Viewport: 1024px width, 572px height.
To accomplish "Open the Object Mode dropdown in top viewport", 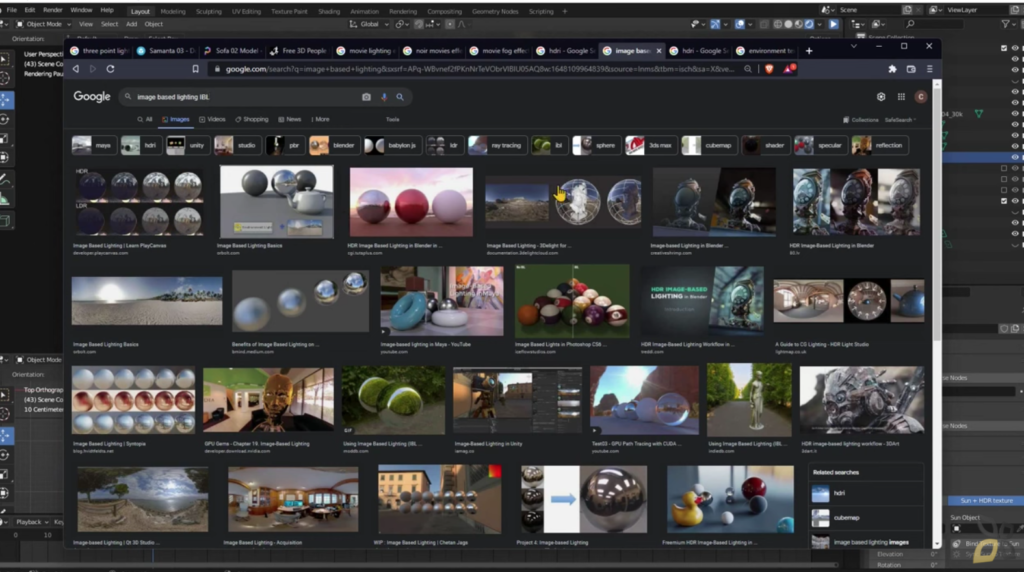I will [43, 24].
